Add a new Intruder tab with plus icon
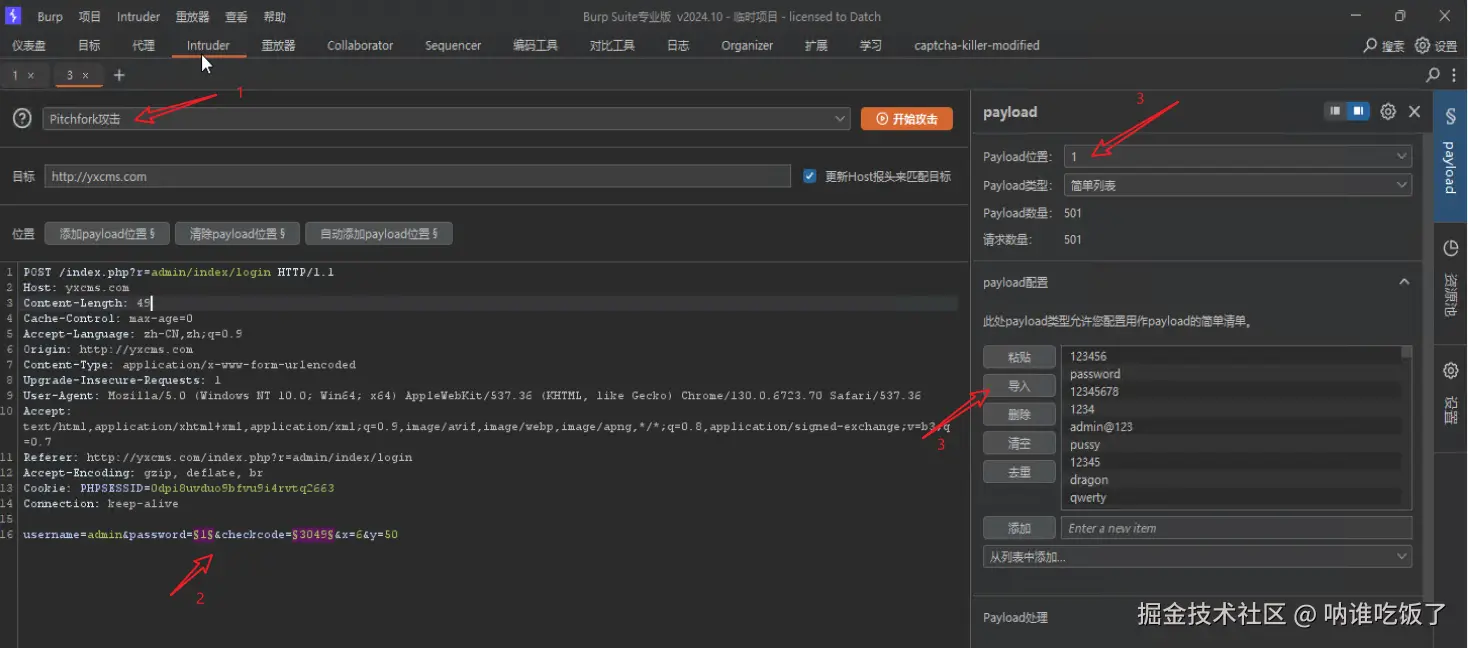Viewport: 1468px width, 648px height. tap(119, 75)
